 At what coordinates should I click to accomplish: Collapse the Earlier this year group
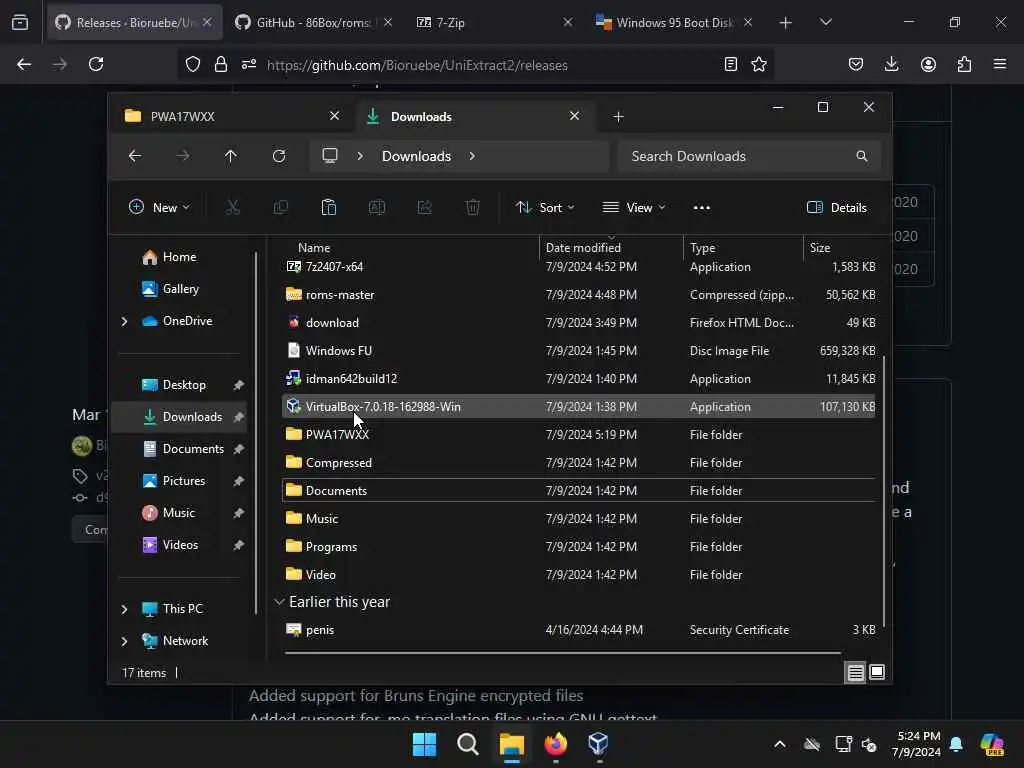[280, 601]
